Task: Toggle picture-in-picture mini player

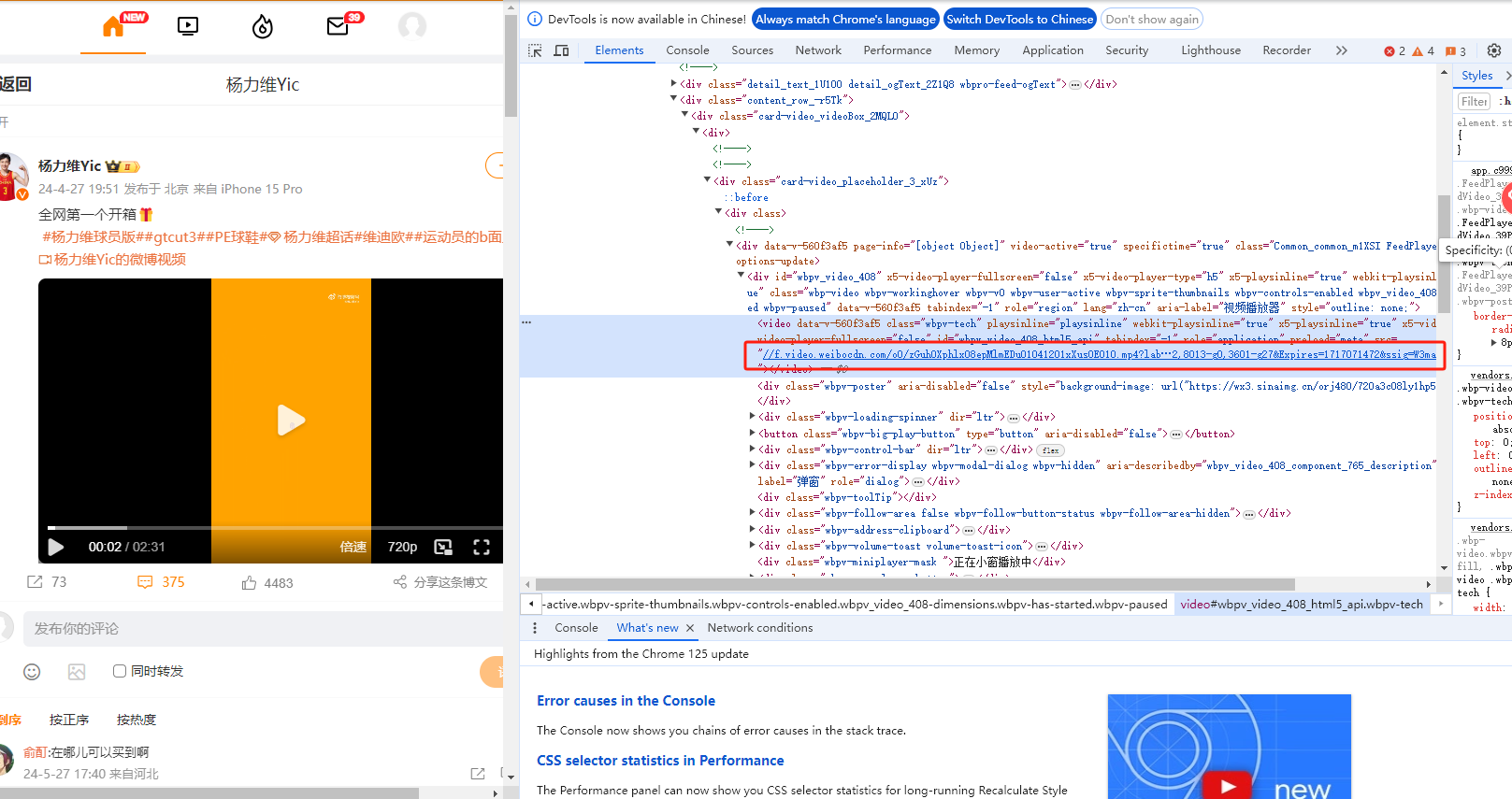Action: click(x=443, y=547)
